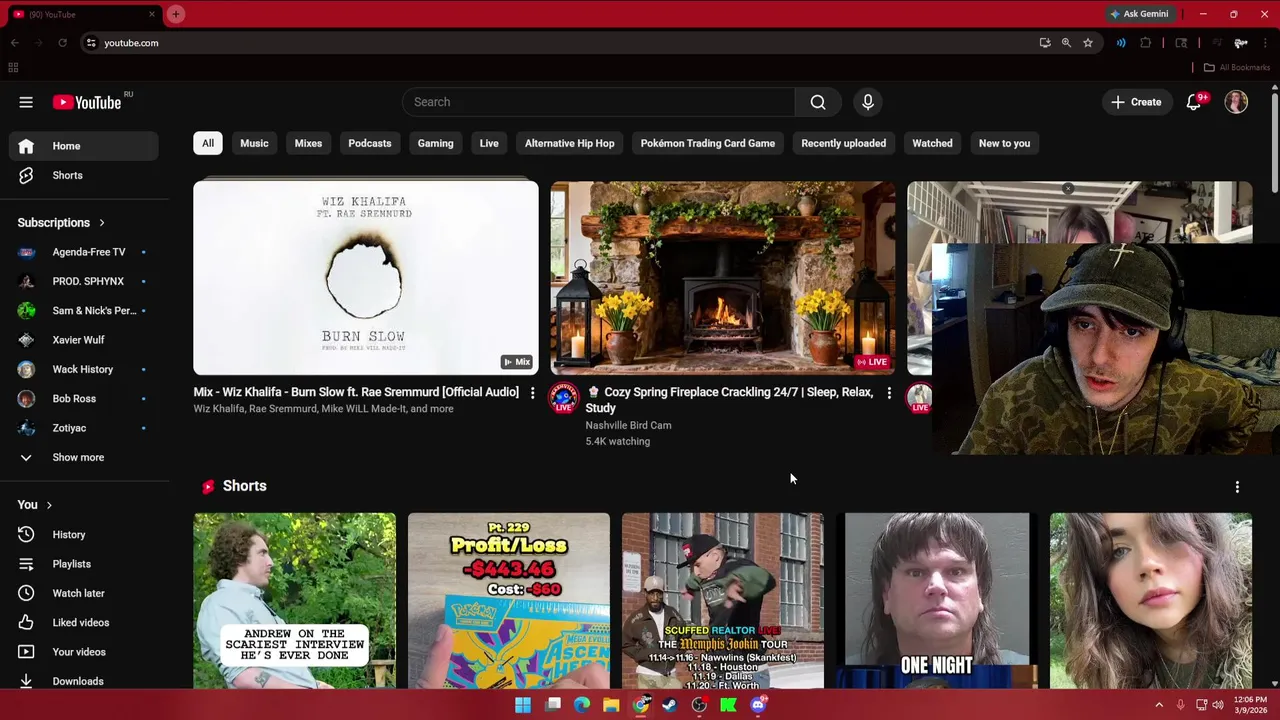The width and height of the screenshot is (1280, 720).
Task: Select Alternative Hip Hop chip
Action: pyautogui.click(x=570, y=143)
